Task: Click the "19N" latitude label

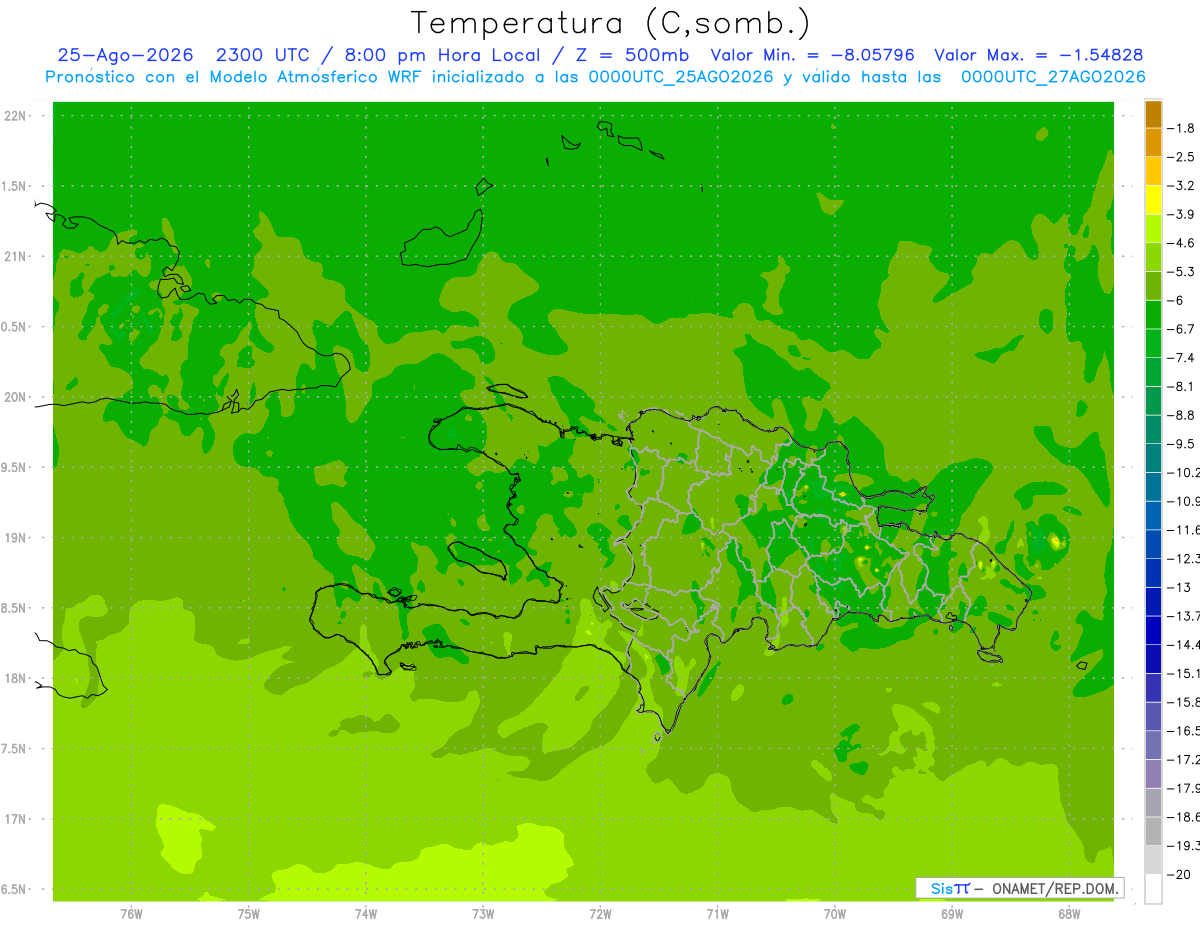Action: [x=16, y=538]
